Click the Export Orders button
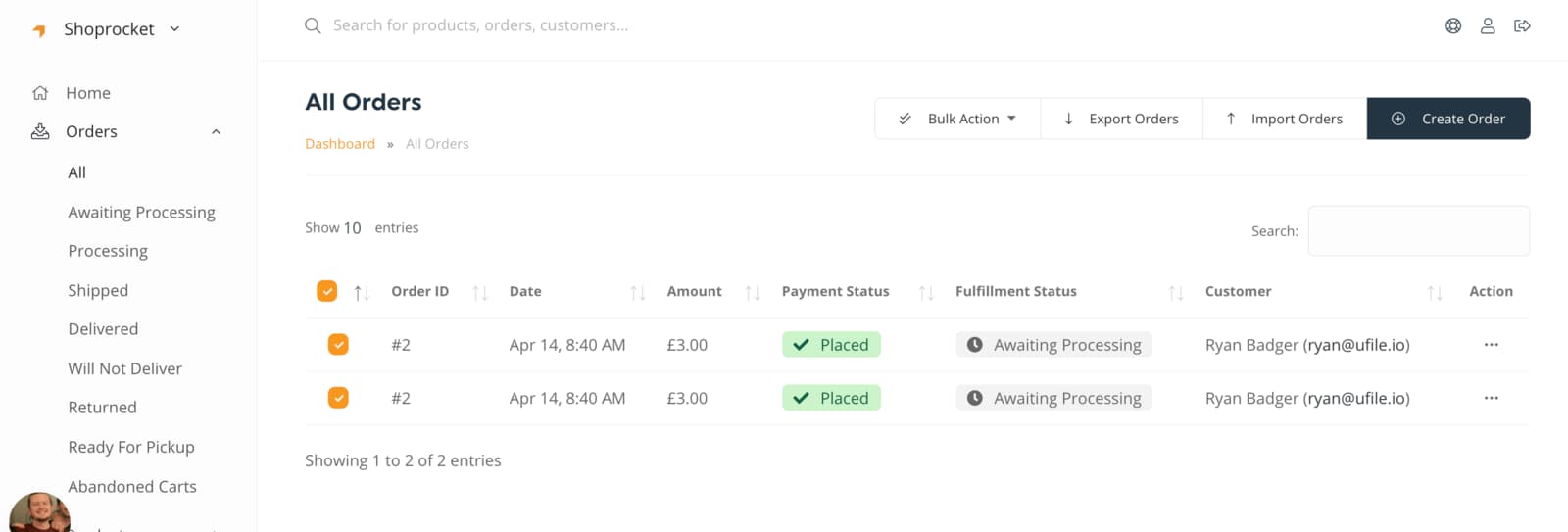Screen dimensions: 1568x532 1121,119
